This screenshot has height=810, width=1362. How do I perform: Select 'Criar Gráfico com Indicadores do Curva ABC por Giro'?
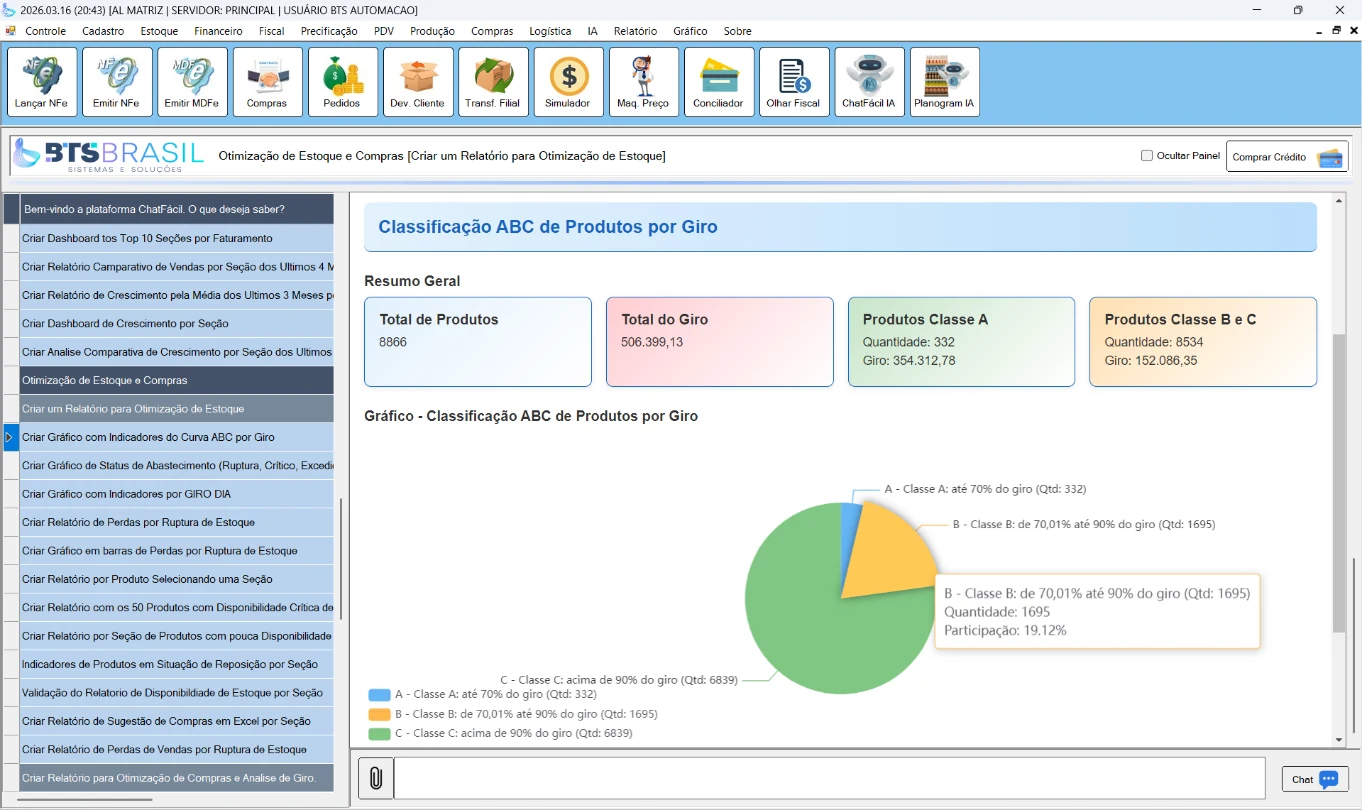(x=176, y=437)
